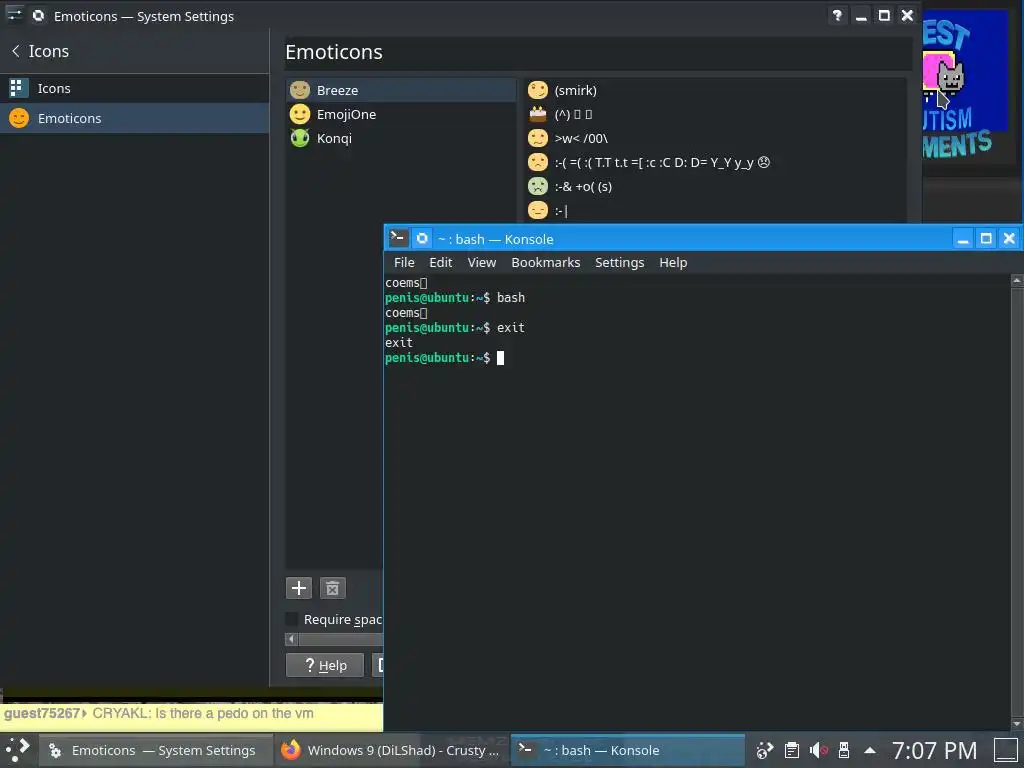Go back via the Icons header arrow

[x=16, y=51]
